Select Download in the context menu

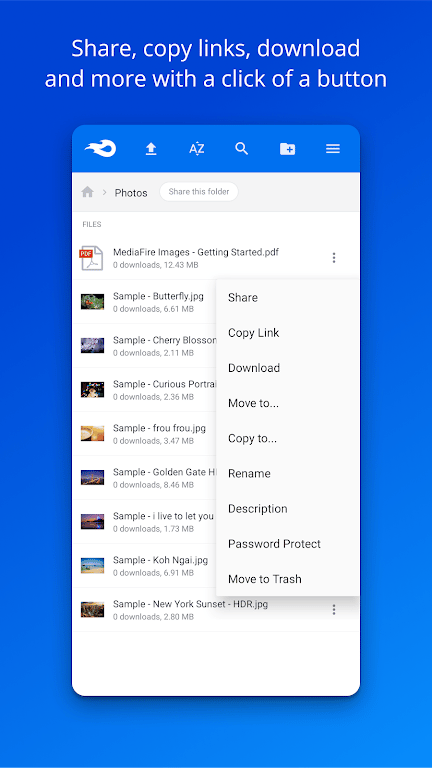pyautogui.click(x=254, y=368)
